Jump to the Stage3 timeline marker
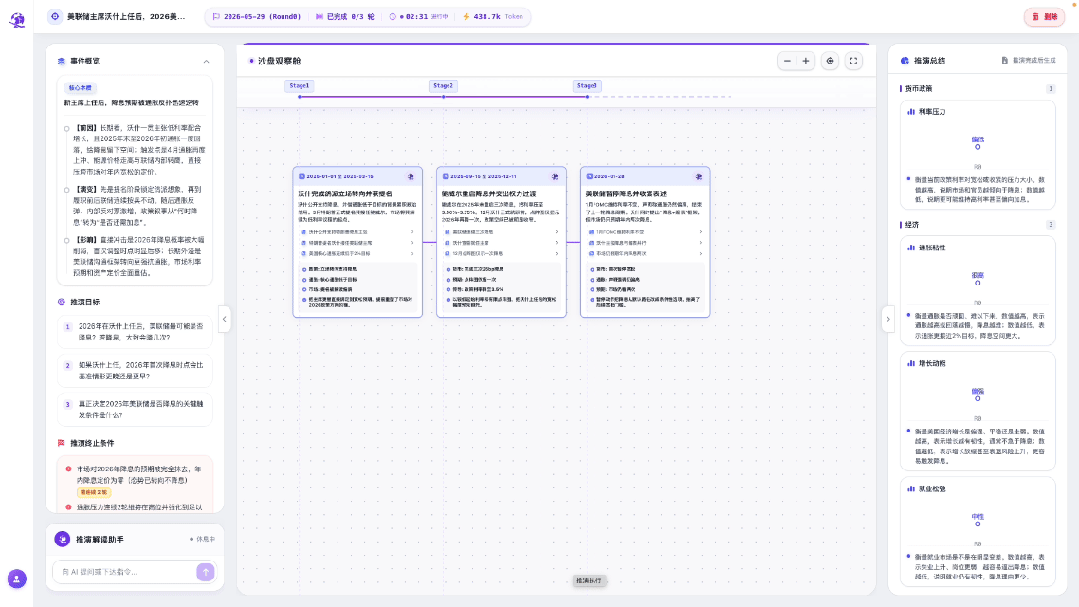The image size is (1079, 607). pyautogui.click(x=587, y=86)
